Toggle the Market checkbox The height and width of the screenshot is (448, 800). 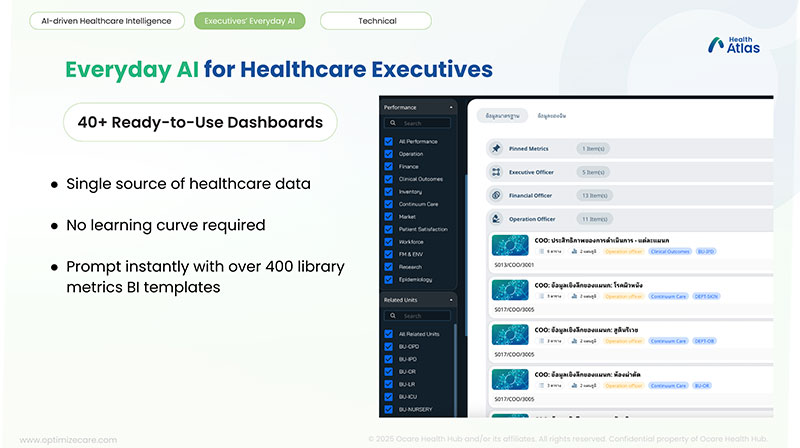(389, 217)
